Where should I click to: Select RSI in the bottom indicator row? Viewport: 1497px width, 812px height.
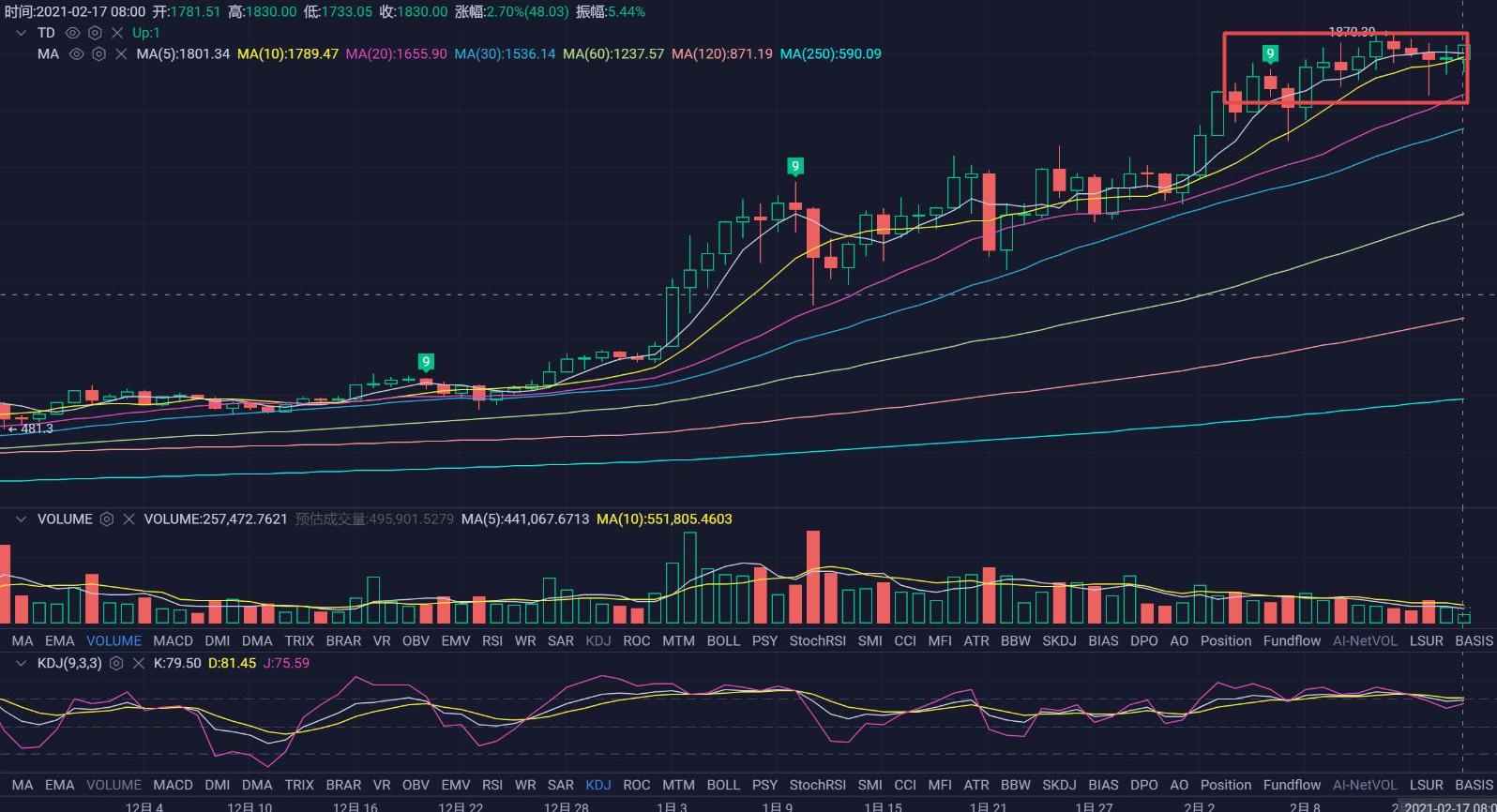491,785
